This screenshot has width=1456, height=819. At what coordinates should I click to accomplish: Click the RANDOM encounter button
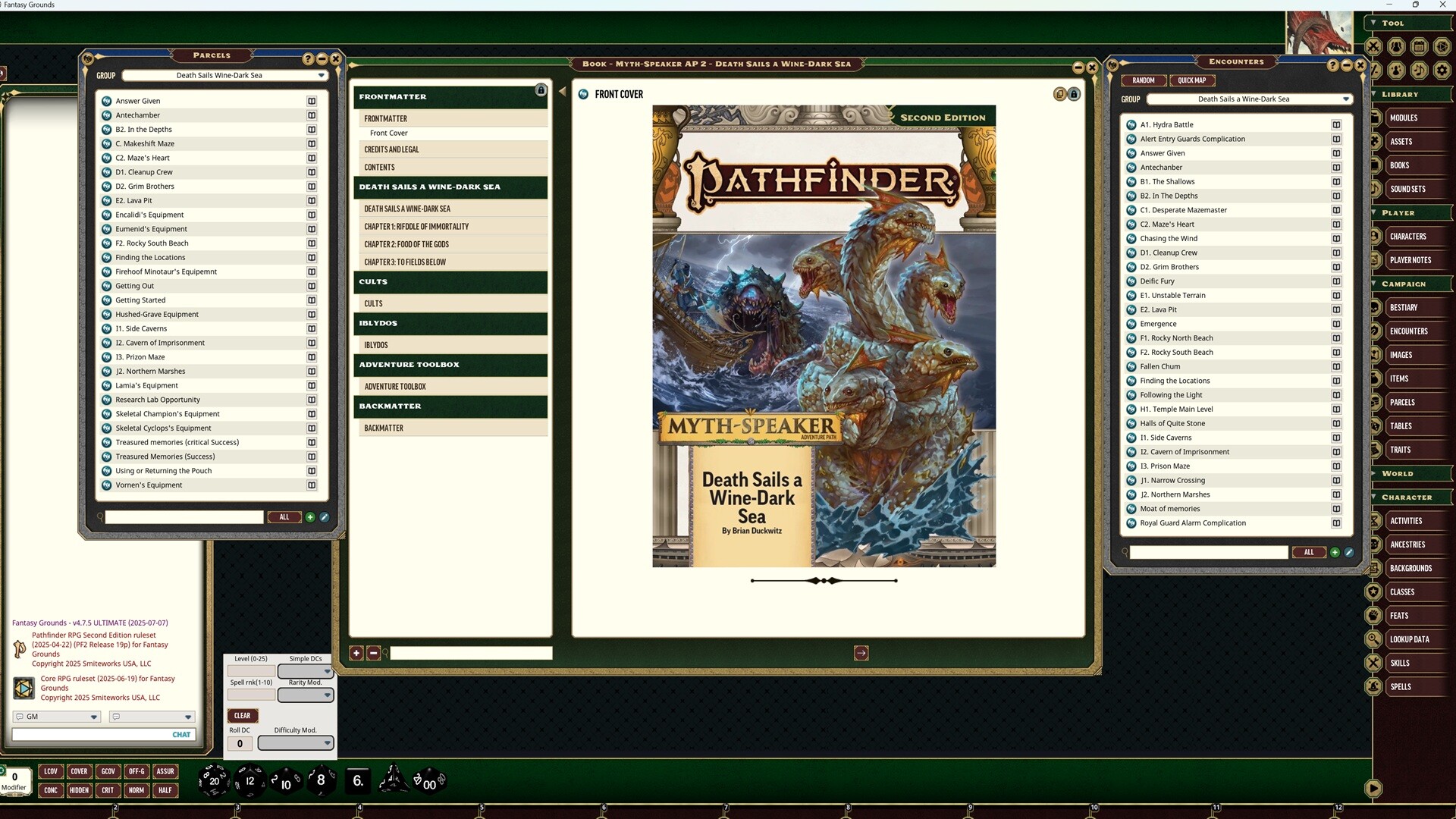click(x=1144, y=80)
